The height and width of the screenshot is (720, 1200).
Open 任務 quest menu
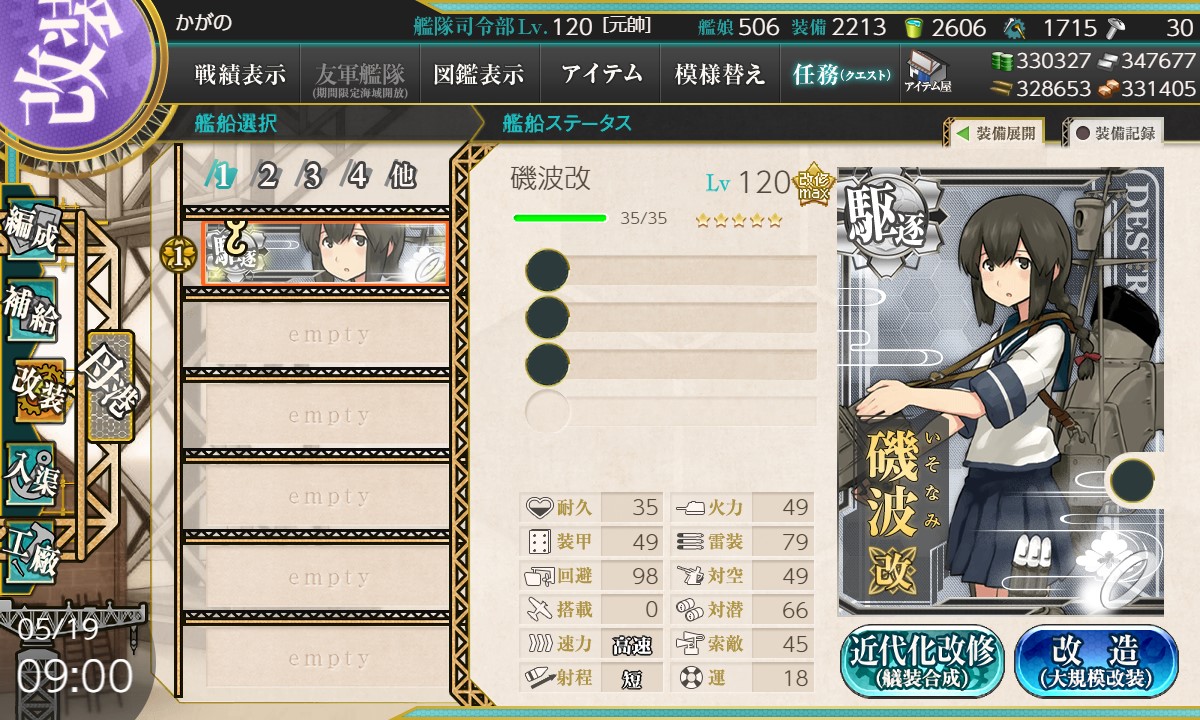(x=840, y=74)
